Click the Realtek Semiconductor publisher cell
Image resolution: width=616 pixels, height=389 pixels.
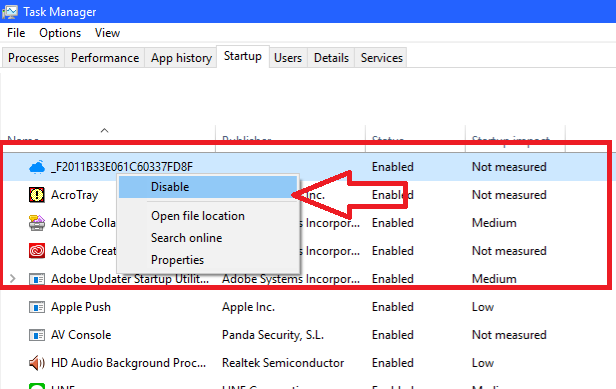click(283, 363)
